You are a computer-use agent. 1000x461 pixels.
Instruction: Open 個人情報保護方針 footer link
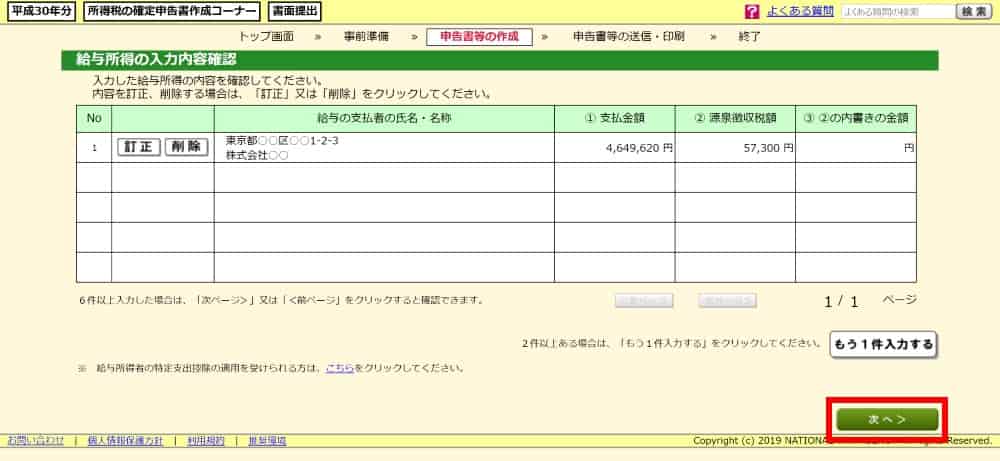(125, 440)
